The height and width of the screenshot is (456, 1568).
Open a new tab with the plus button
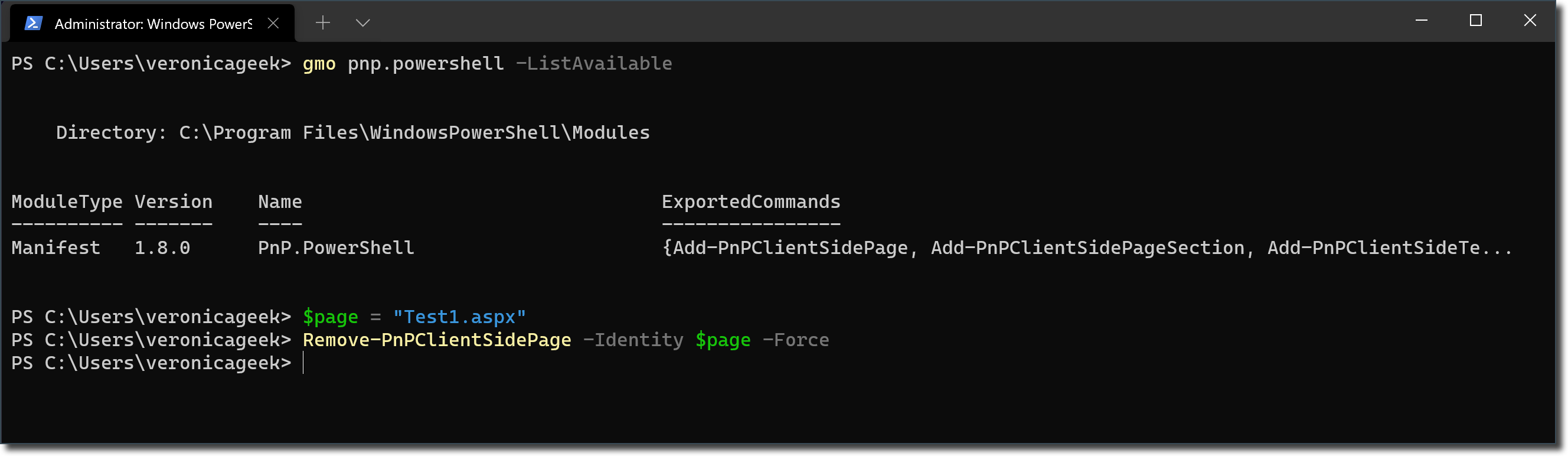[322, 22]
